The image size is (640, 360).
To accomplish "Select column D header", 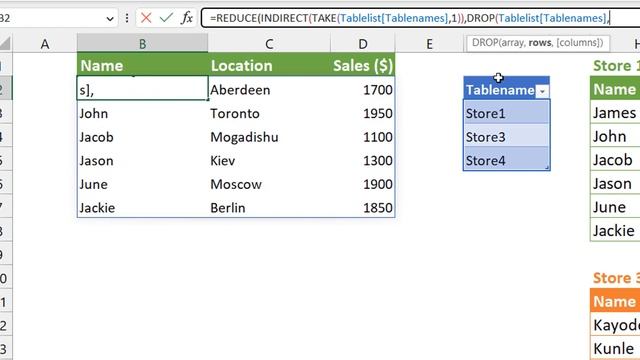I will click(362, 44).
